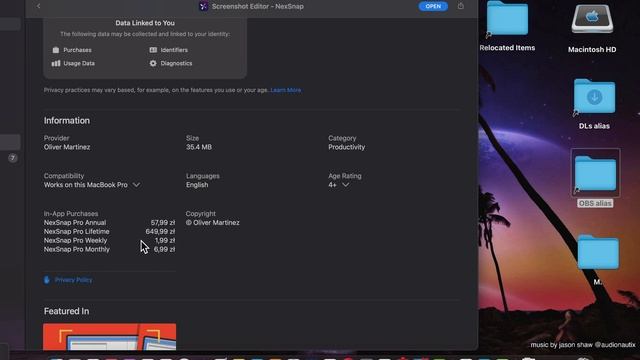Select the DLs alias folder
Screen dimensions: 640x360
[x=594, y=96]
